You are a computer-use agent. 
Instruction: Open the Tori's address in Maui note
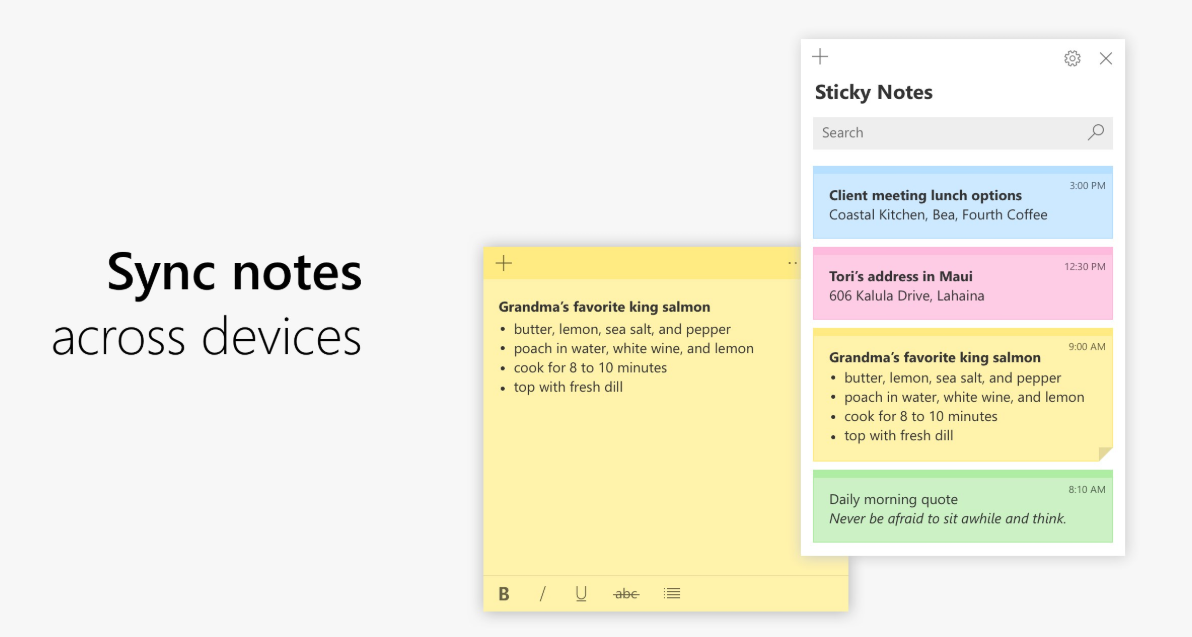click(x=962, y=283)
